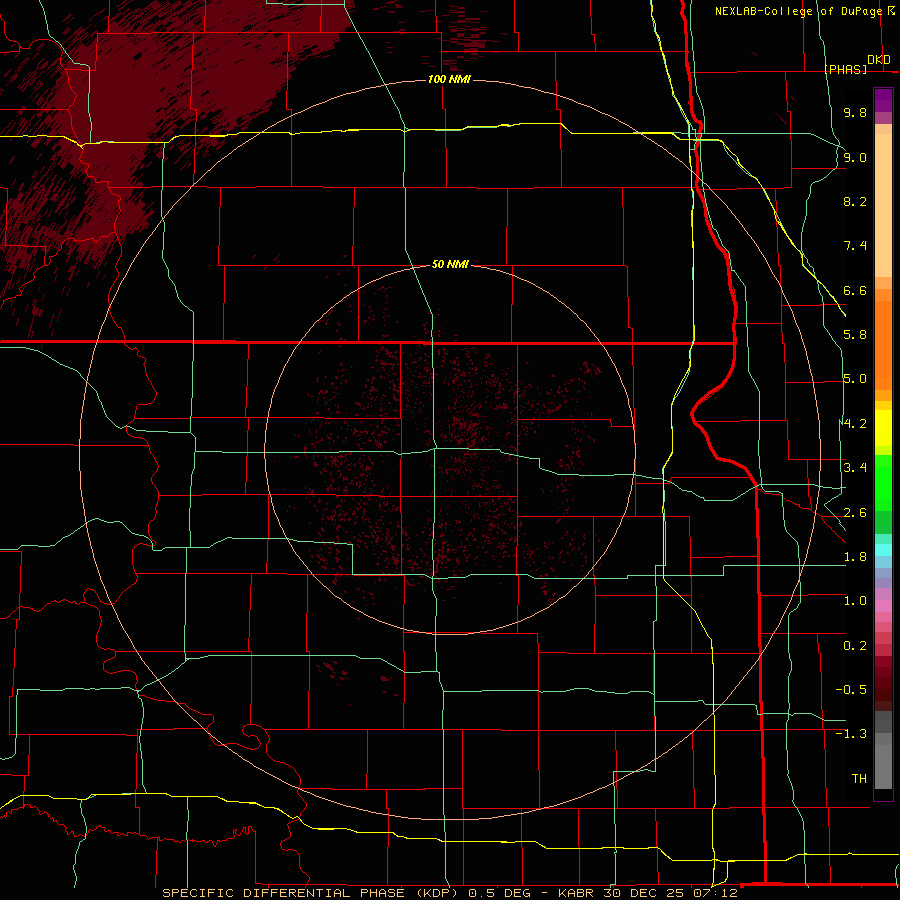900x900 pixels.
Task: Select the 8.2 scale label
Action: 855,201
